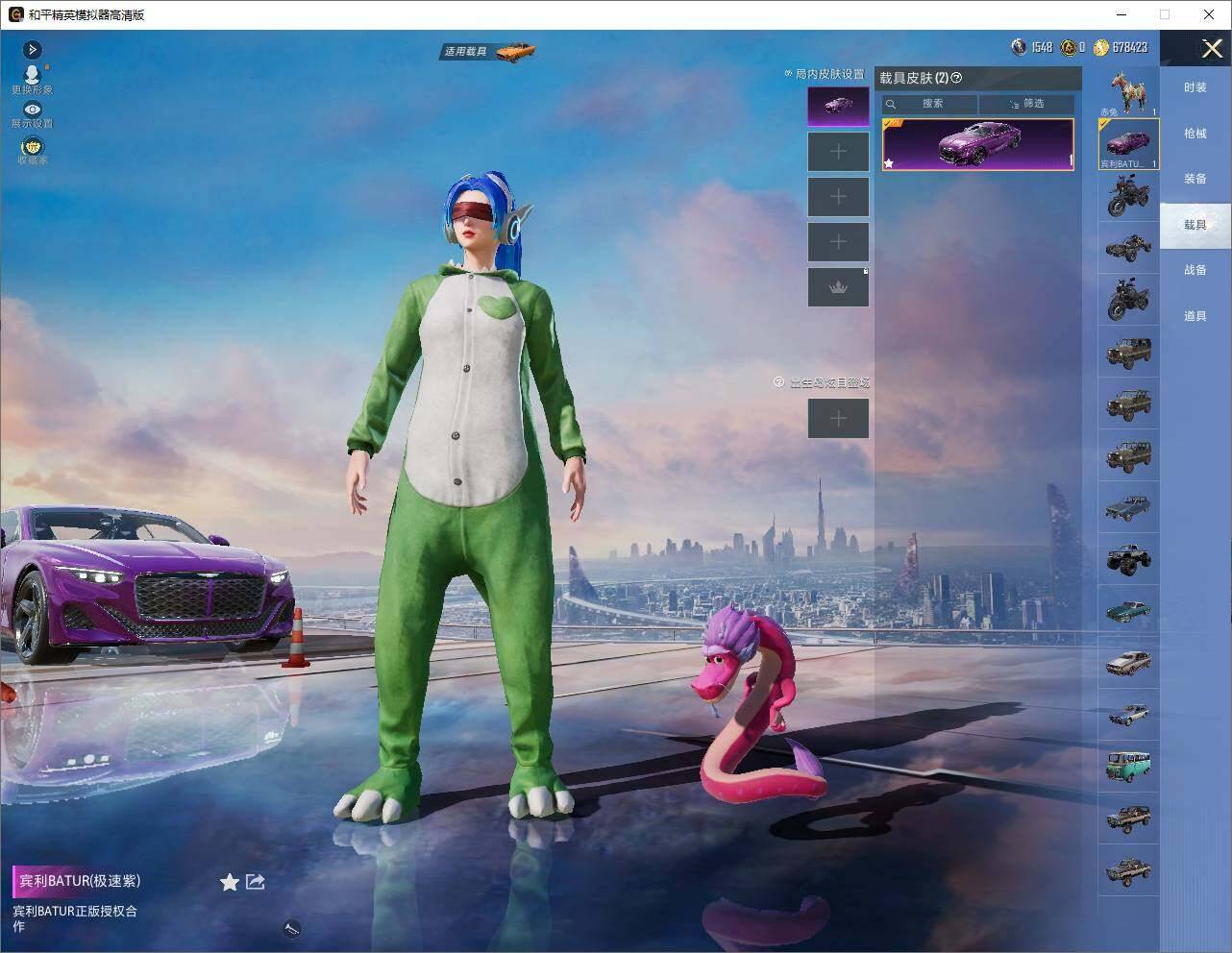Click the 搜索 search field

[x=929, y=104]
